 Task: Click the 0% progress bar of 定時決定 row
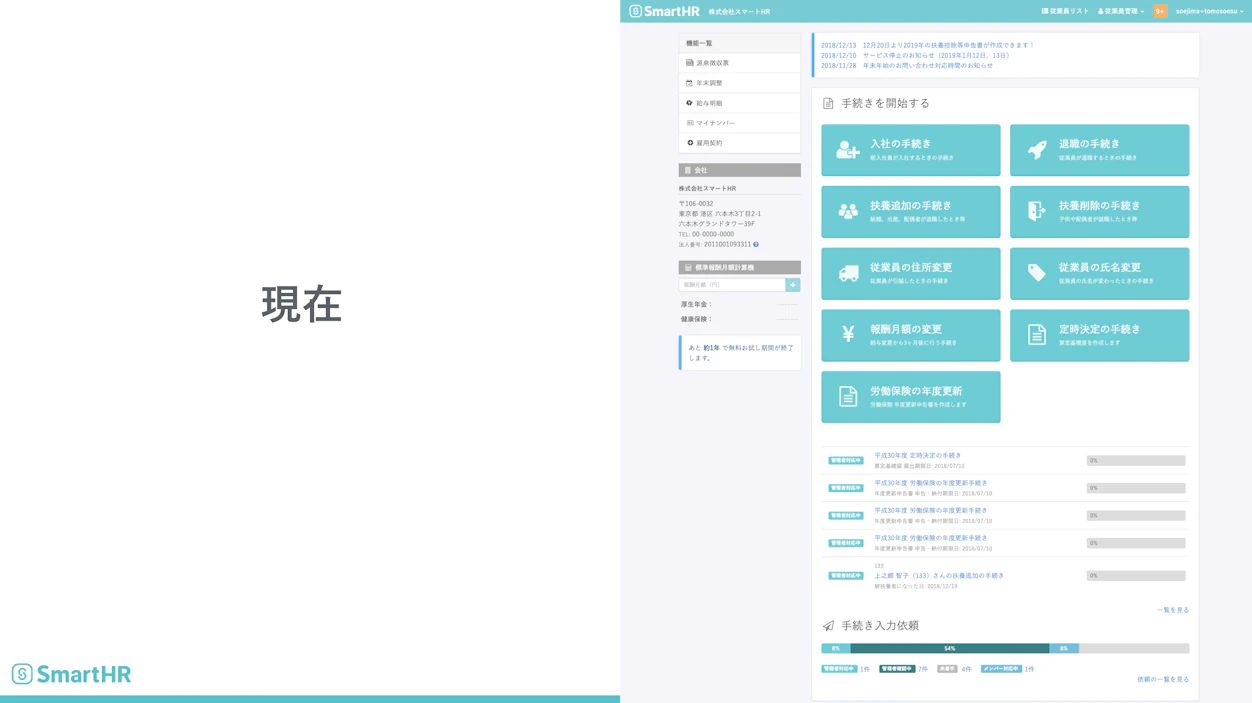tap(1136, 461)
